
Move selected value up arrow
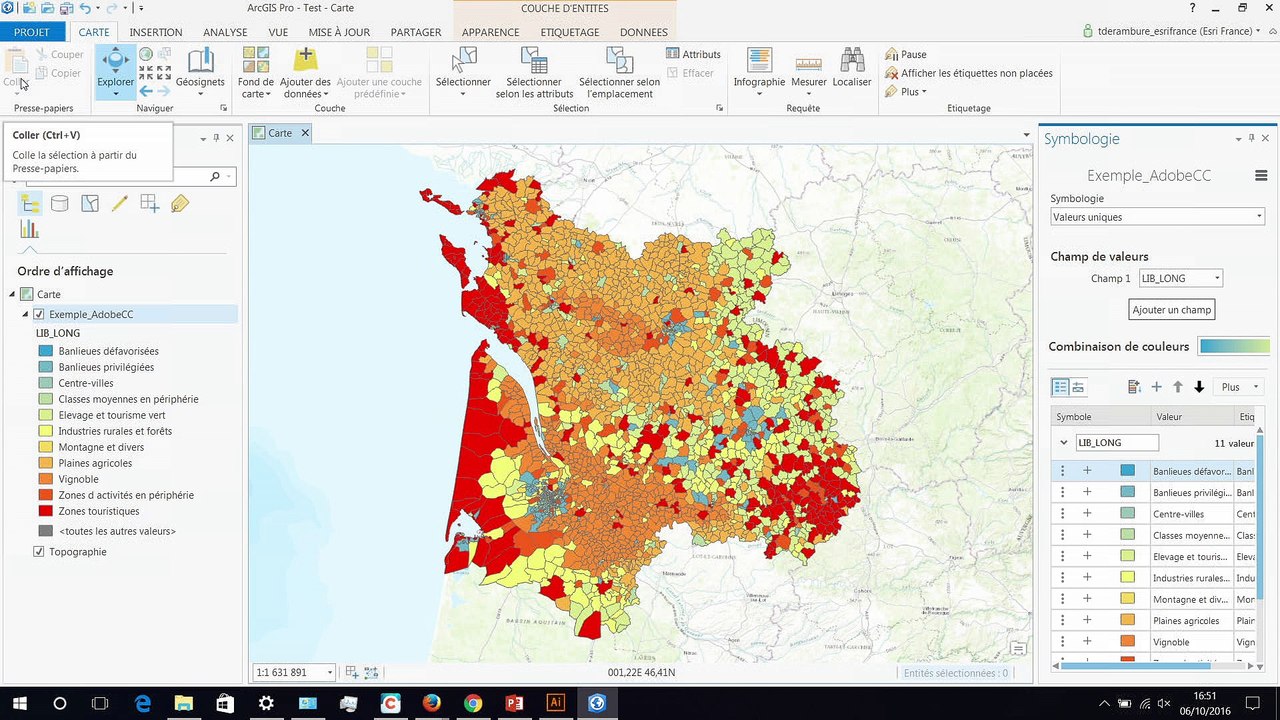coord(1178,387)
